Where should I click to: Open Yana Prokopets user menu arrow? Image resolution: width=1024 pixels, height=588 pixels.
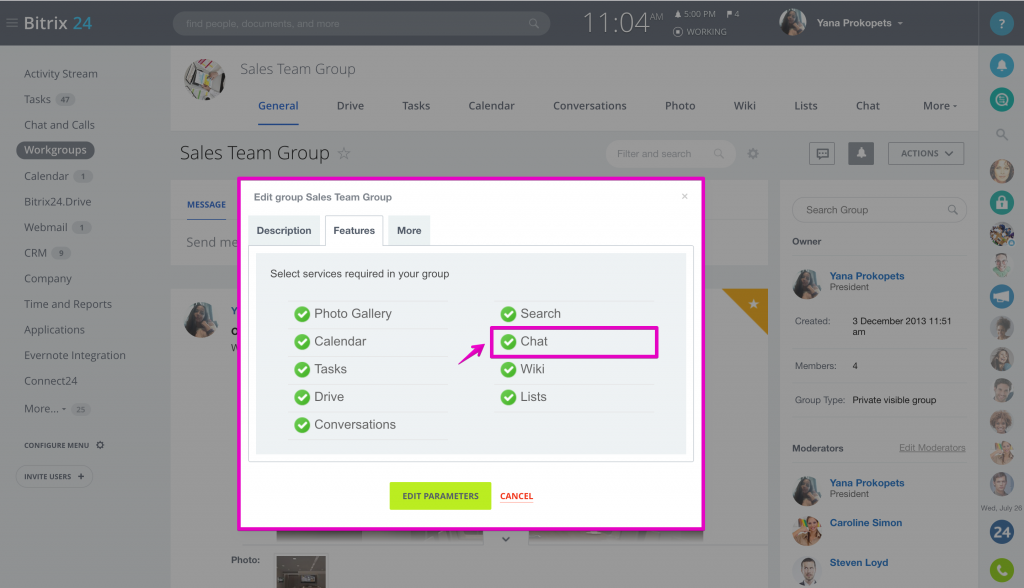click(900, 24)
